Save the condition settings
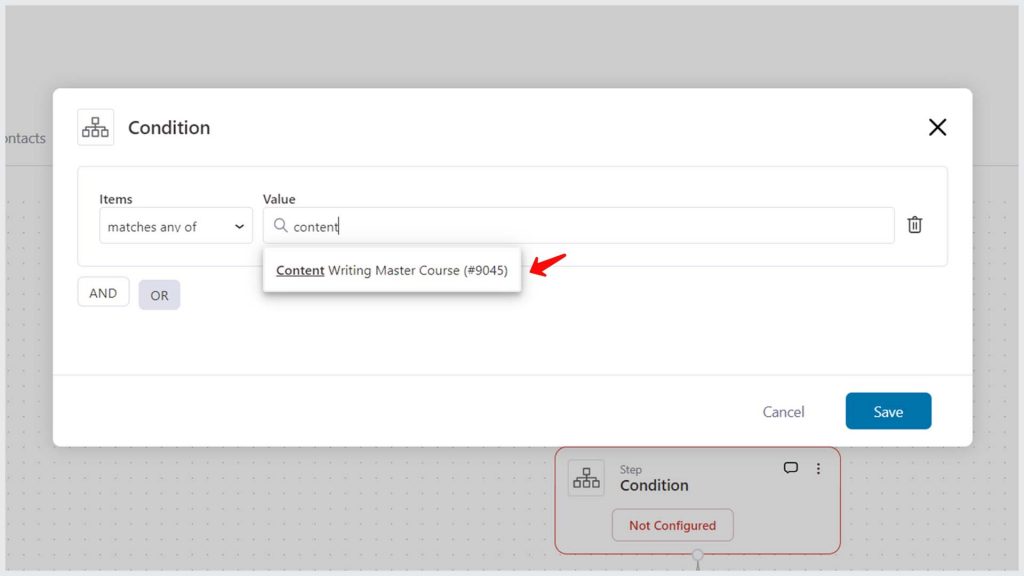Image resolution: width=1024 pixels, height=576 pixels. [x=888, y=411]
